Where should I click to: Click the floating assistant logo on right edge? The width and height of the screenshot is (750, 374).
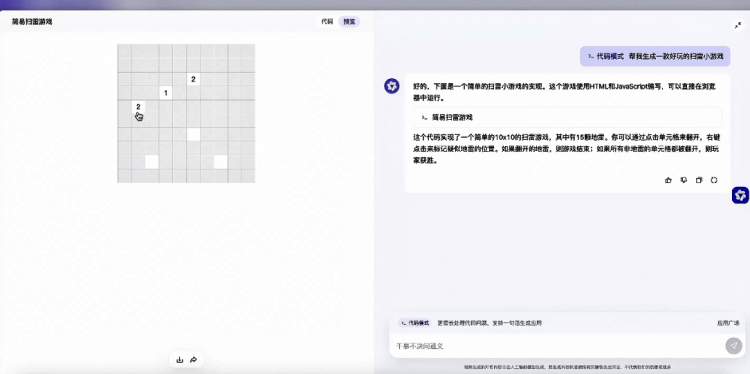pos(740,195)
